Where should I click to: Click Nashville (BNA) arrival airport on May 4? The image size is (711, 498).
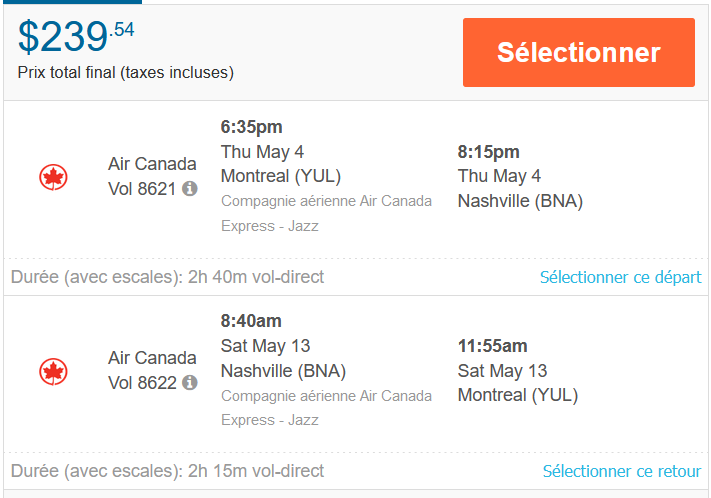pos(520,201)
